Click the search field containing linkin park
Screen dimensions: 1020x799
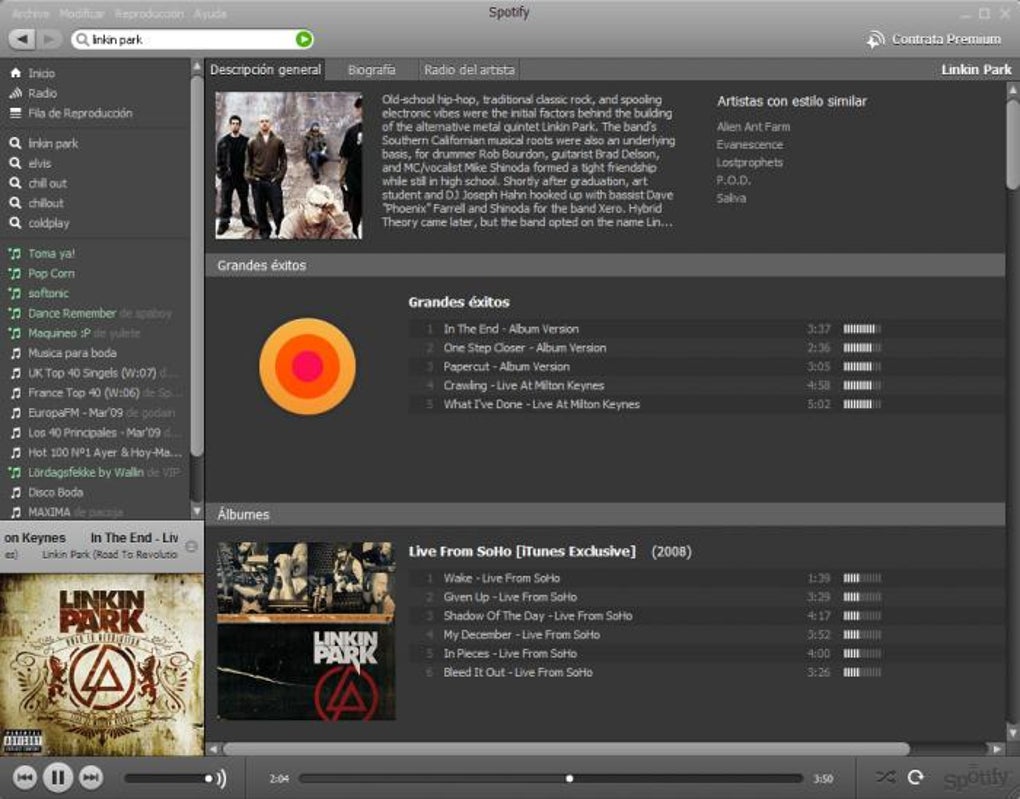point(192,40)
